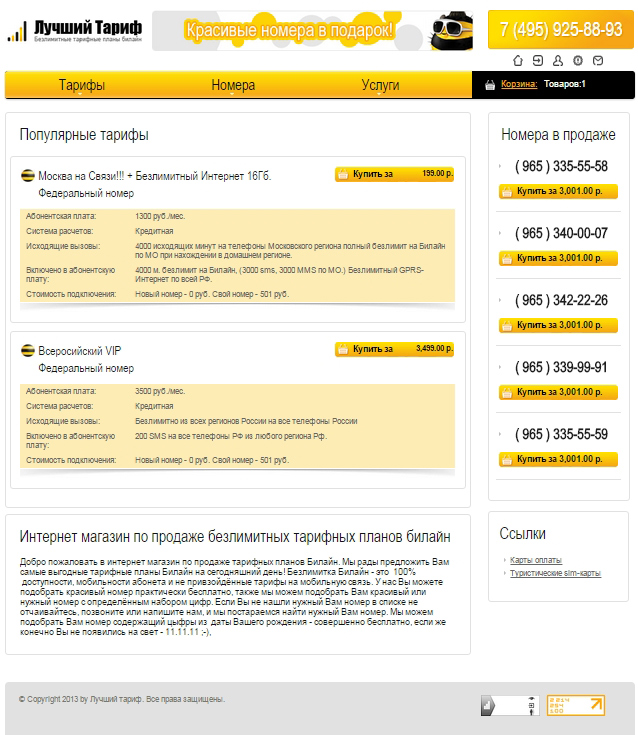Click the Интернет магазин по продаже heading
Viewport: 638px width, 735px height.
pos(235,536)
